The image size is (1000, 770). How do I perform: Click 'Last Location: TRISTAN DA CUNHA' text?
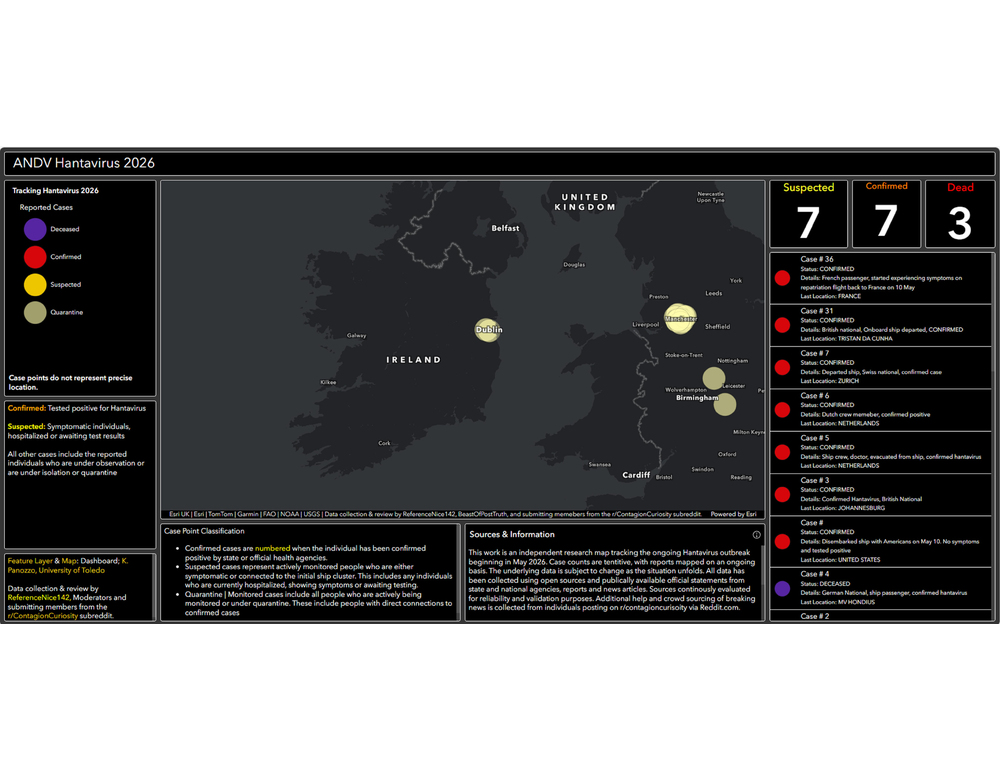(x=846, y=339)
